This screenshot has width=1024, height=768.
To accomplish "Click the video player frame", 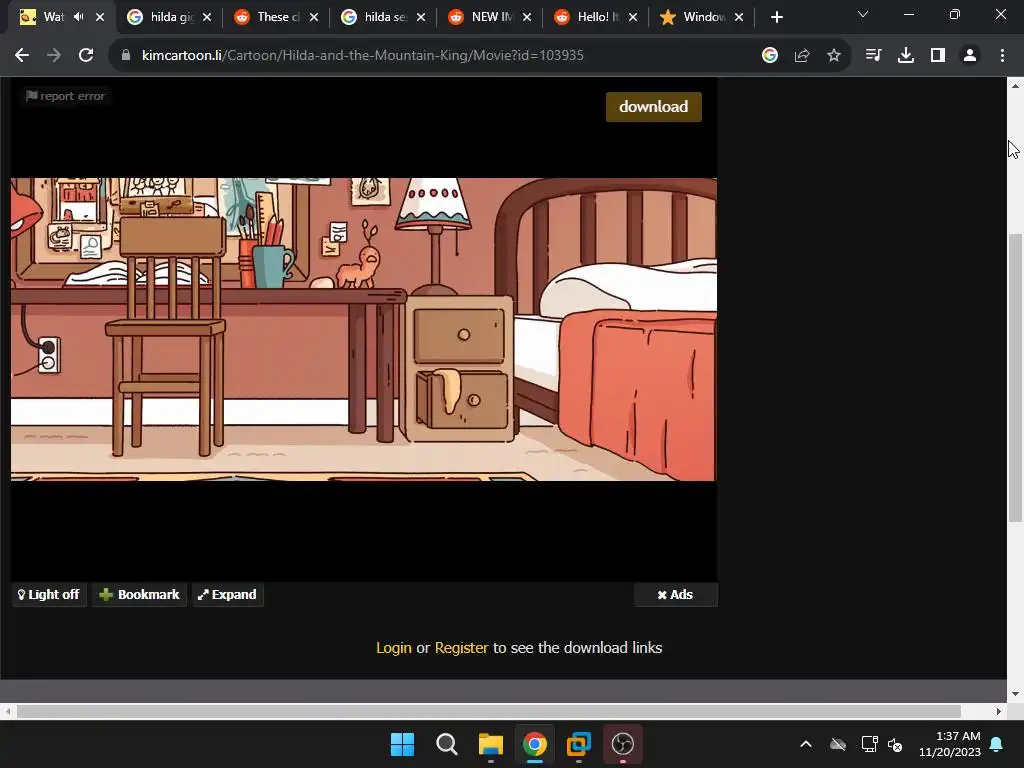I will pyautogui.click(x=364, y=329).
